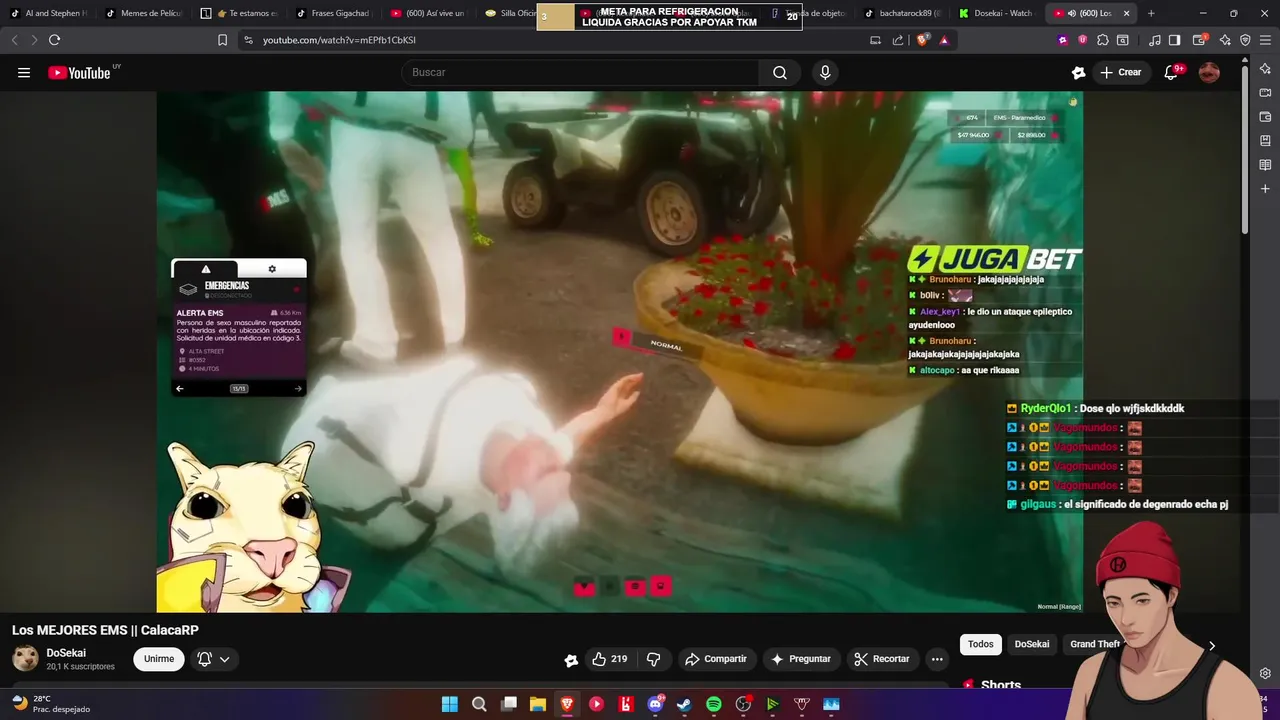Open taskbar search magnifier

(x=479, y=704)
